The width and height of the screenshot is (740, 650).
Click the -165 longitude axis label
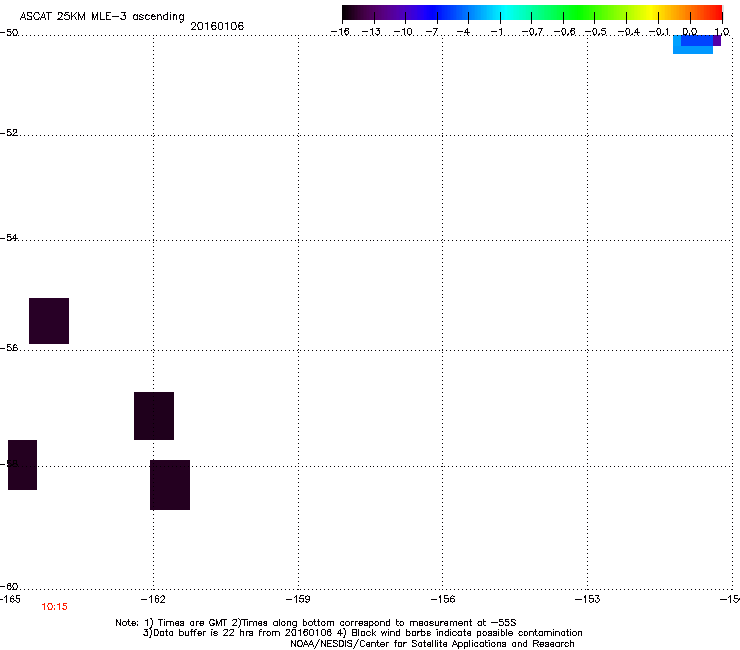pos(10,599)
